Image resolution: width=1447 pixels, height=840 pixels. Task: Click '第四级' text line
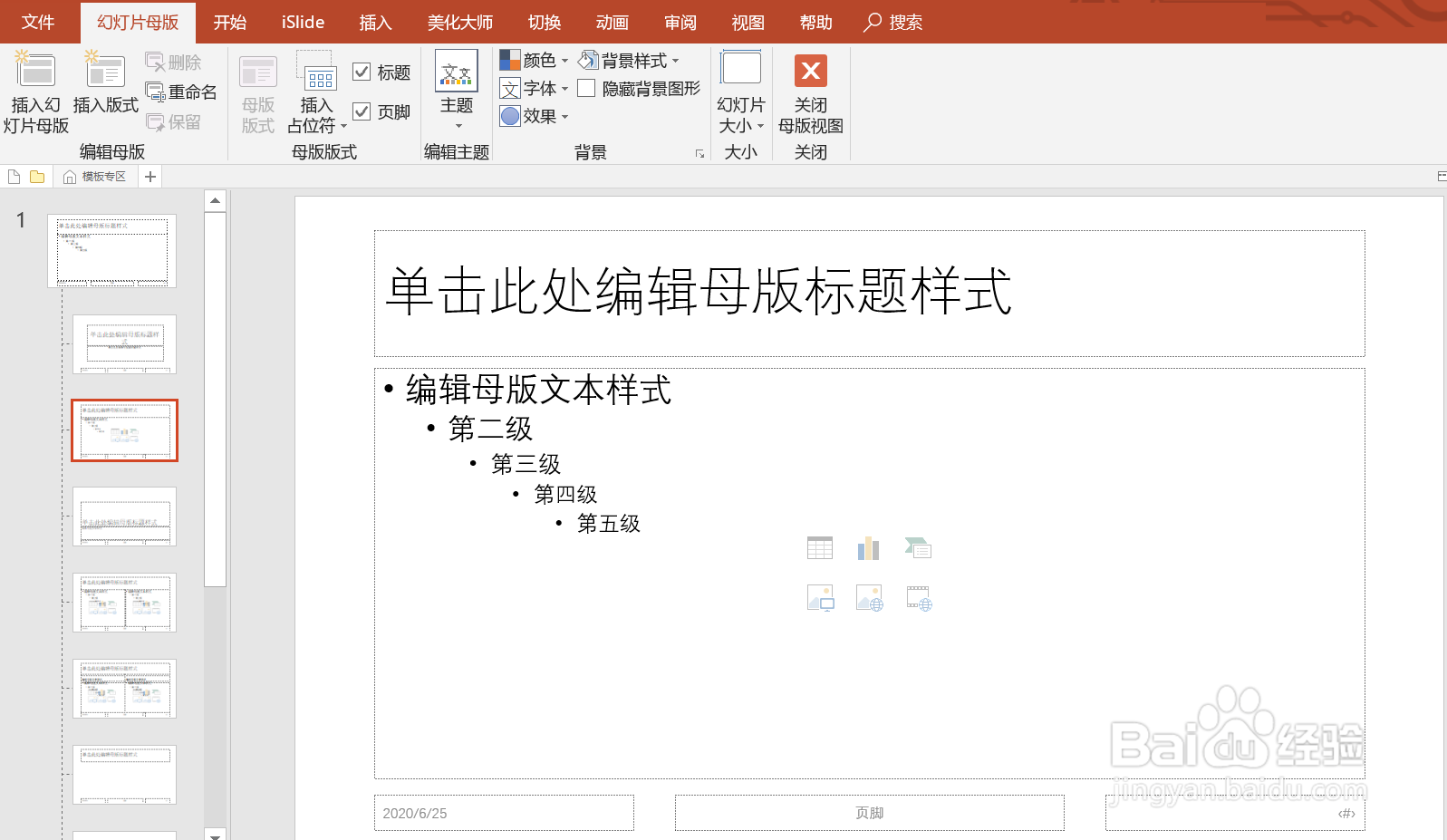point(565,494)
